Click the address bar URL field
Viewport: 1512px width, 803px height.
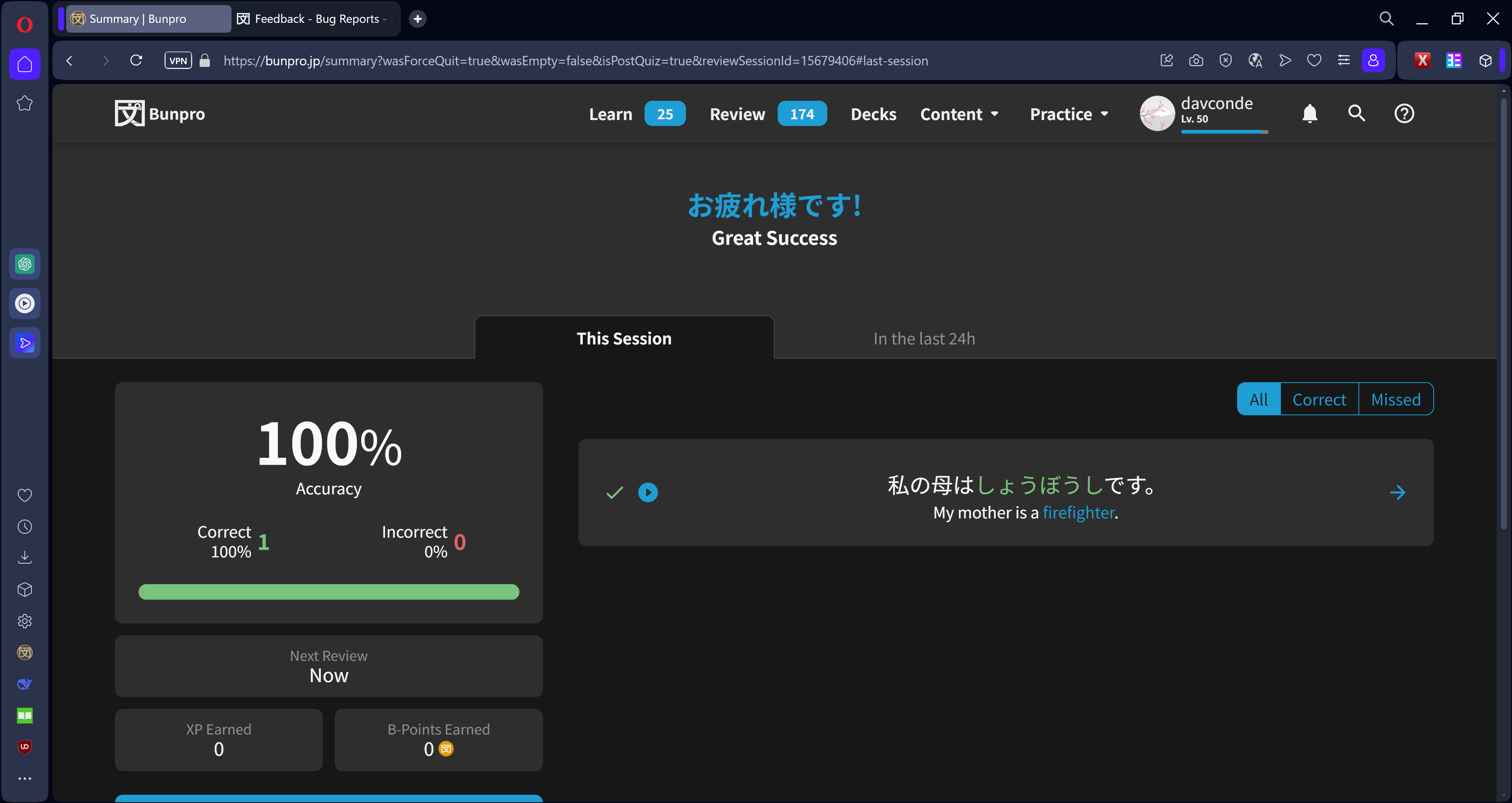click(x=575, y=61)
